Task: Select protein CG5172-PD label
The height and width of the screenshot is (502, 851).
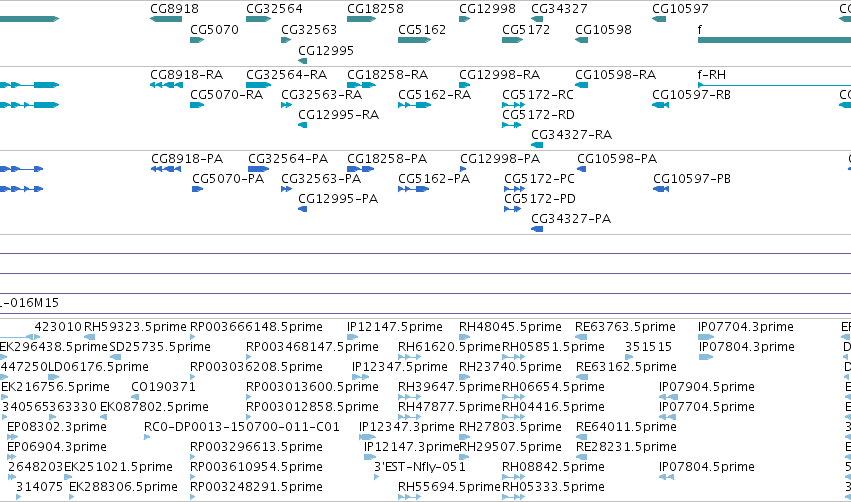Action: (x=539, y=199)
